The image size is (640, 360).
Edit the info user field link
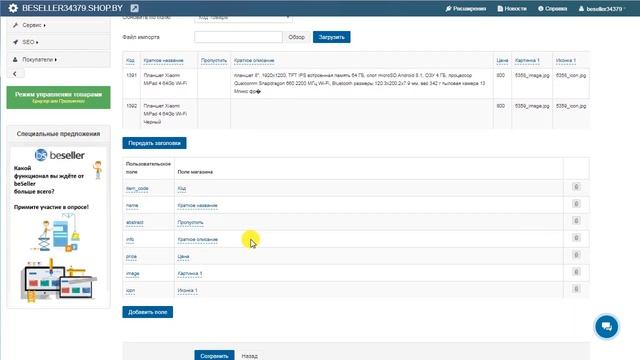coord(130,240)
